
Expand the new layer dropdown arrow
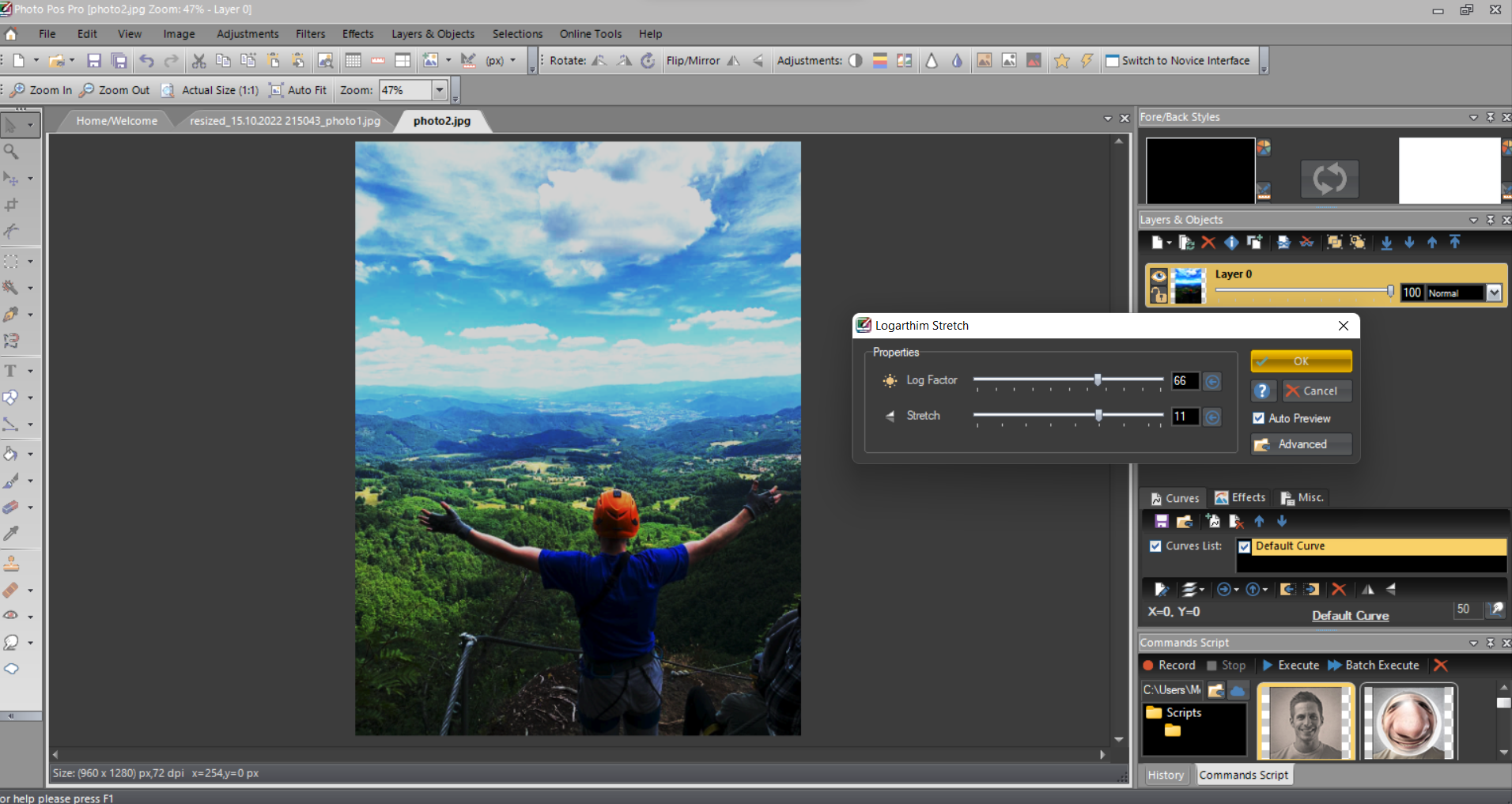pos(1169,243)
